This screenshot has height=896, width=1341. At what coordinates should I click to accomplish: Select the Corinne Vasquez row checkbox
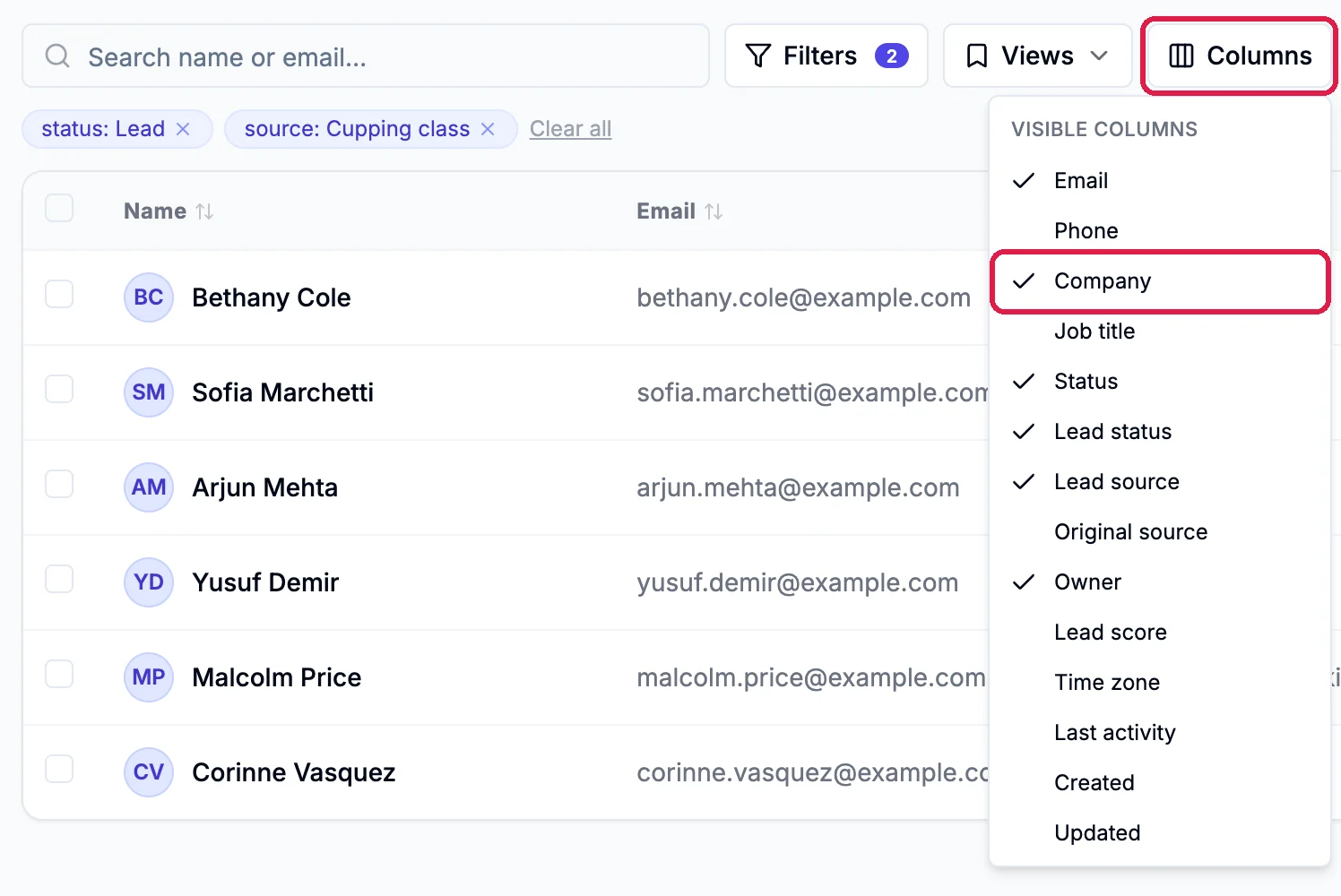coord(59,769)
